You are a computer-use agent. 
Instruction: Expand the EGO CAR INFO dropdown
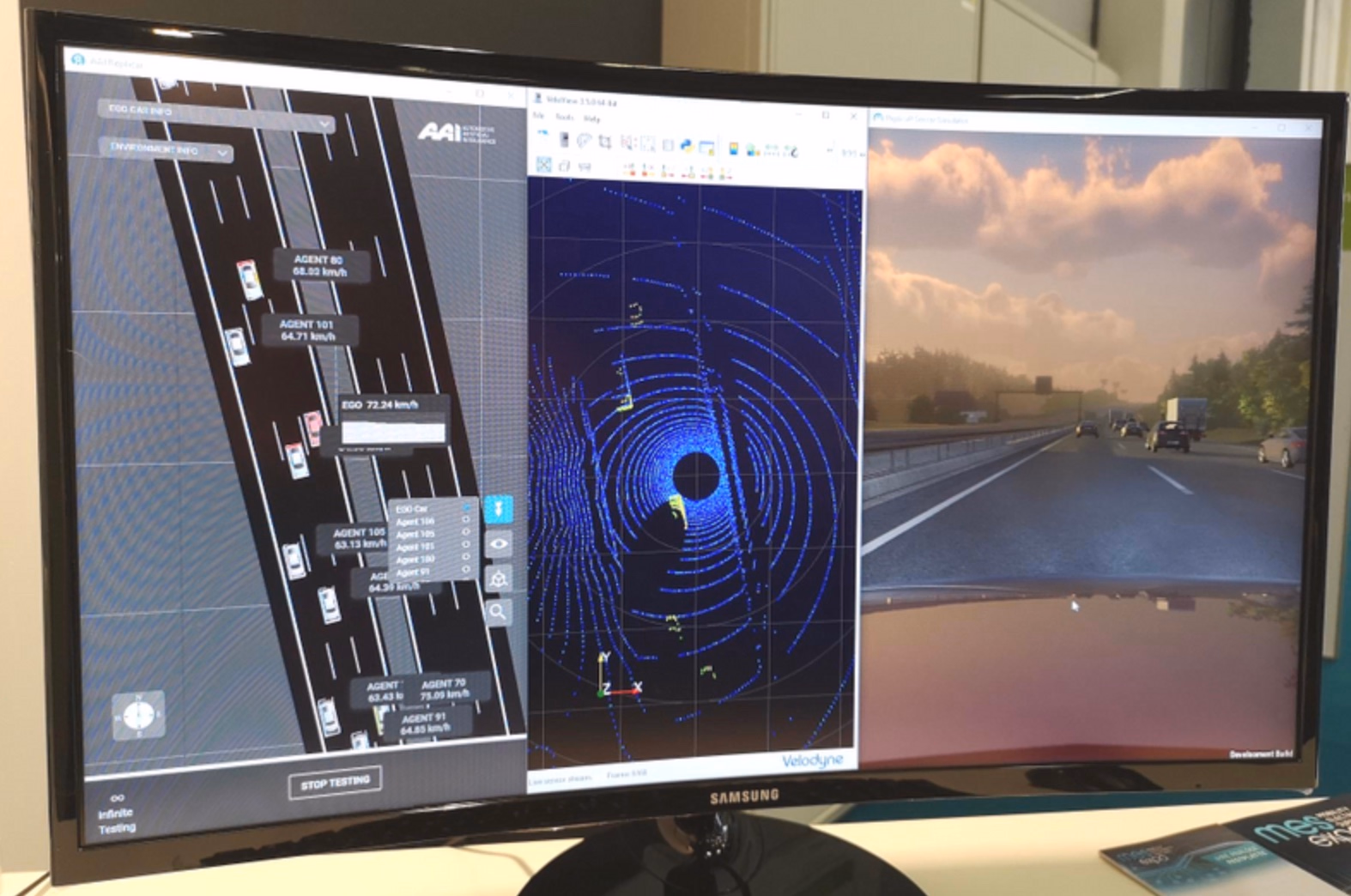click(x=215, y=116)
